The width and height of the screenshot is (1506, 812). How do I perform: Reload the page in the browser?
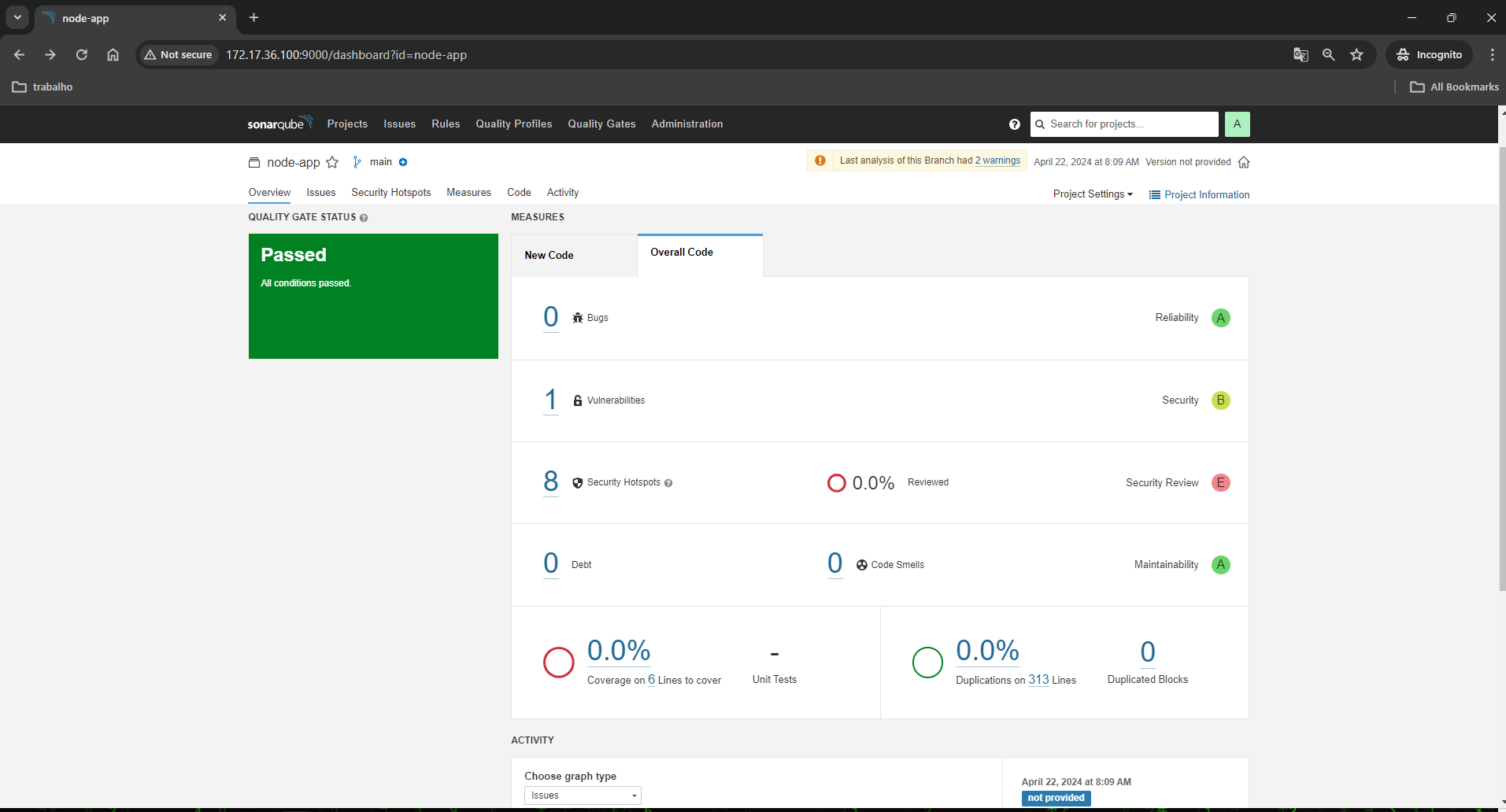(x=82, y=54)
